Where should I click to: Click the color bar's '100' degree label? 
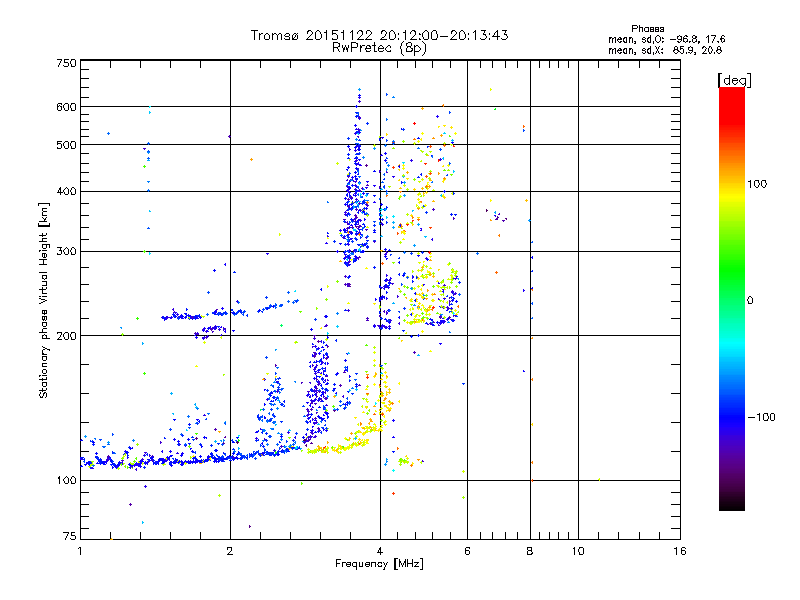757,184
